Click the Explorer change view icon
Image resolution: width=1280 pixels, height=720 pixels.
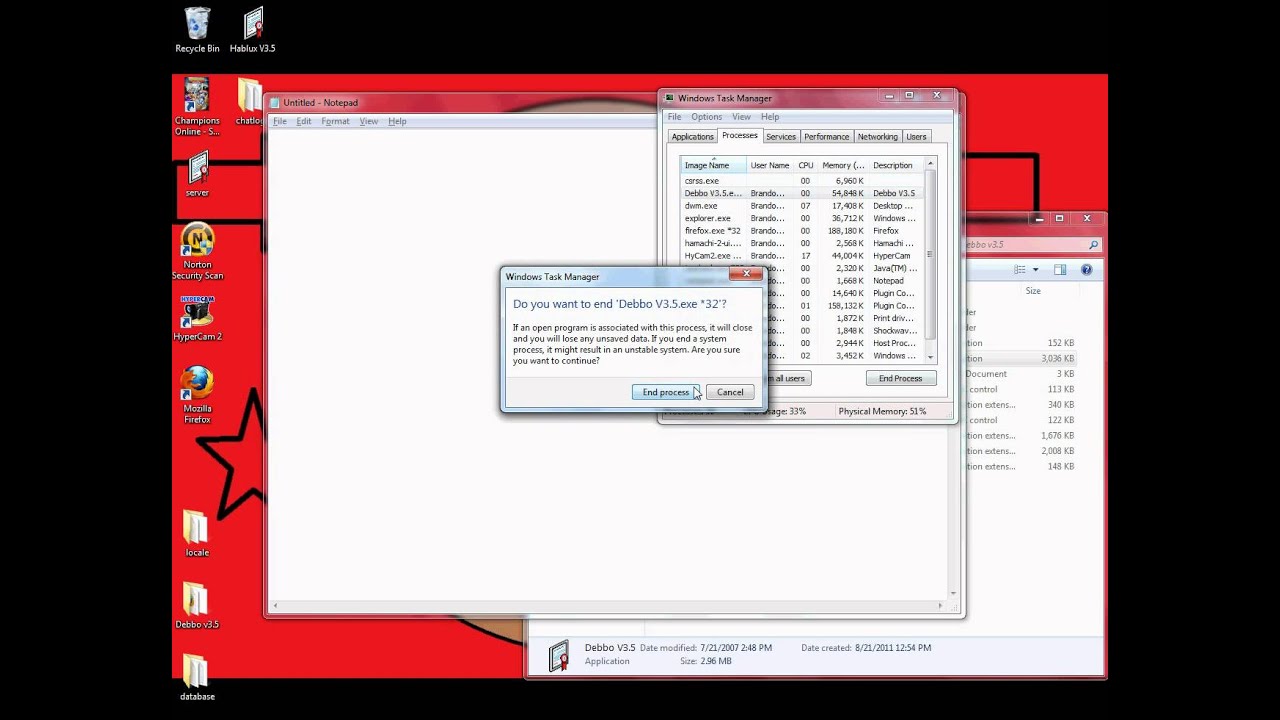1020,270
